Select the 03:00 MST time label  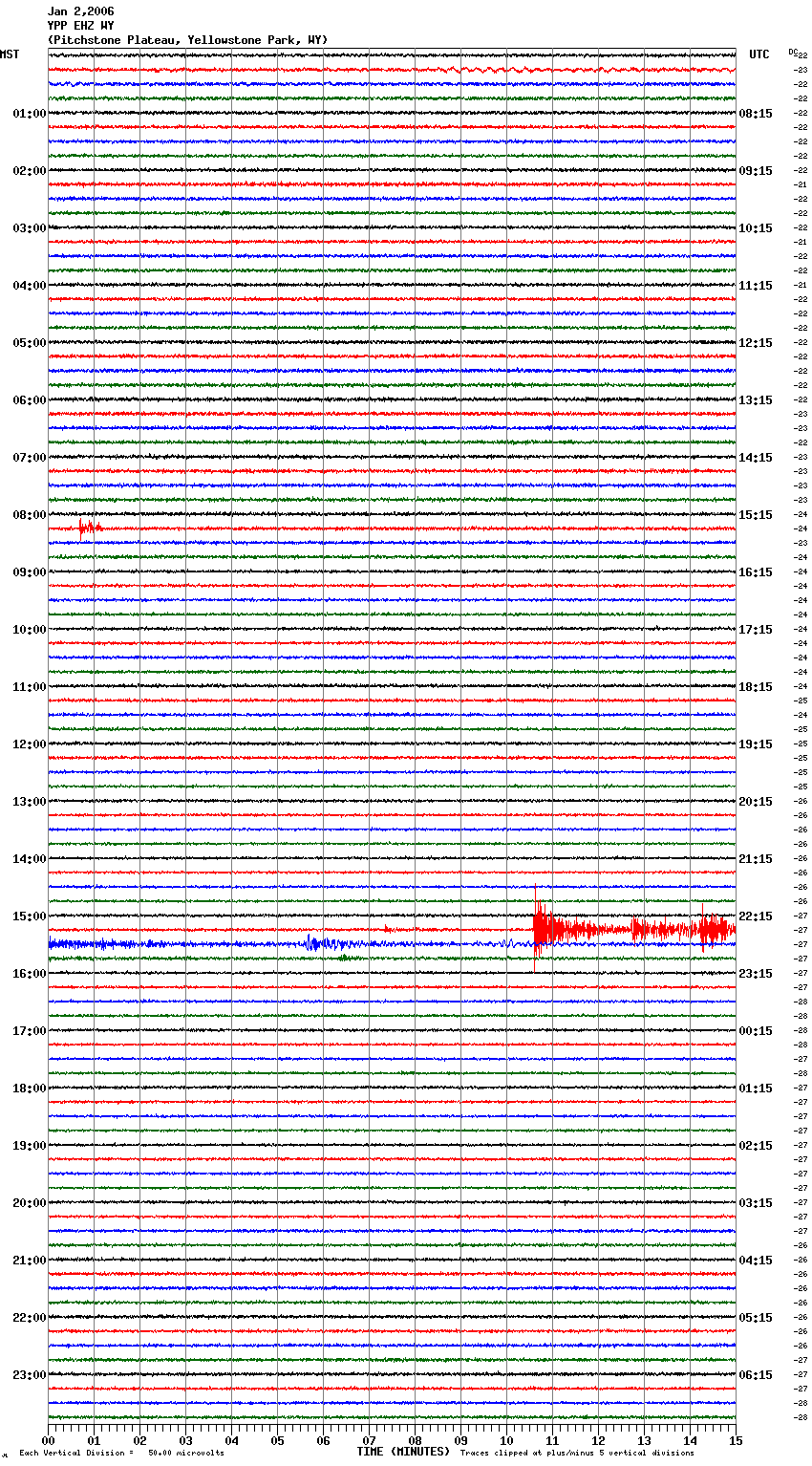point(30,228)
